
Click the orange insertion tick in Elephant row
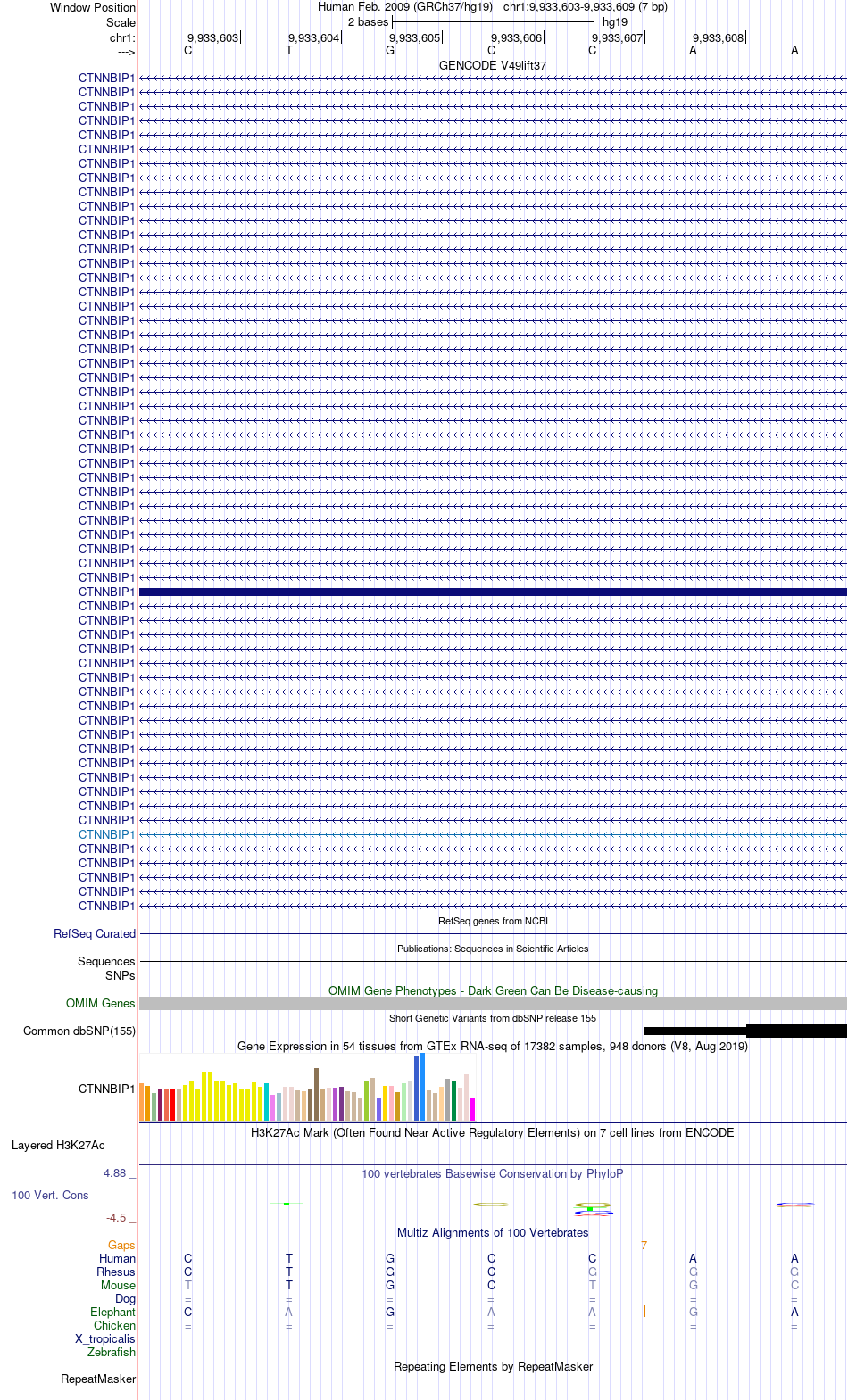pos(644,1311)
